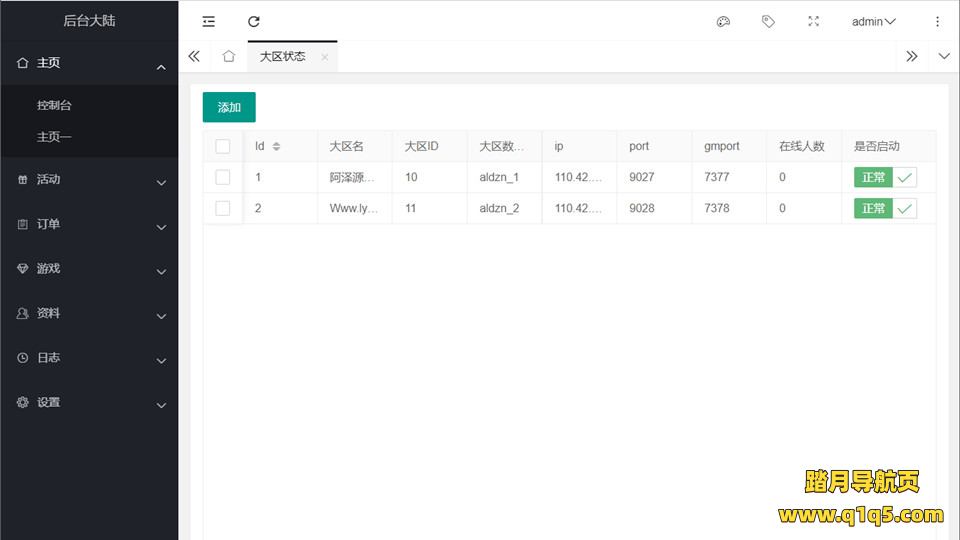The width and height of the screenshot is (960, 540).
Task: Click the tag note icon in header
Action: [768, 21]
